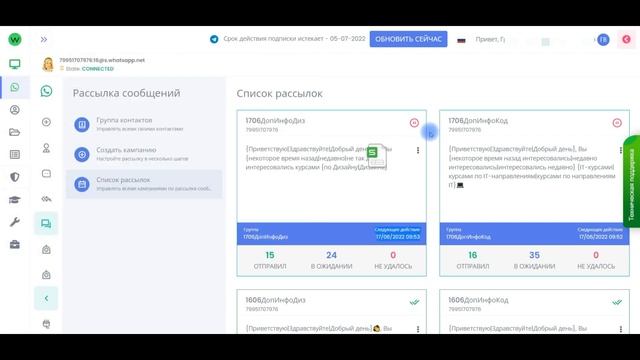Open Создать кампанию menu item

(x=144, y=154)
